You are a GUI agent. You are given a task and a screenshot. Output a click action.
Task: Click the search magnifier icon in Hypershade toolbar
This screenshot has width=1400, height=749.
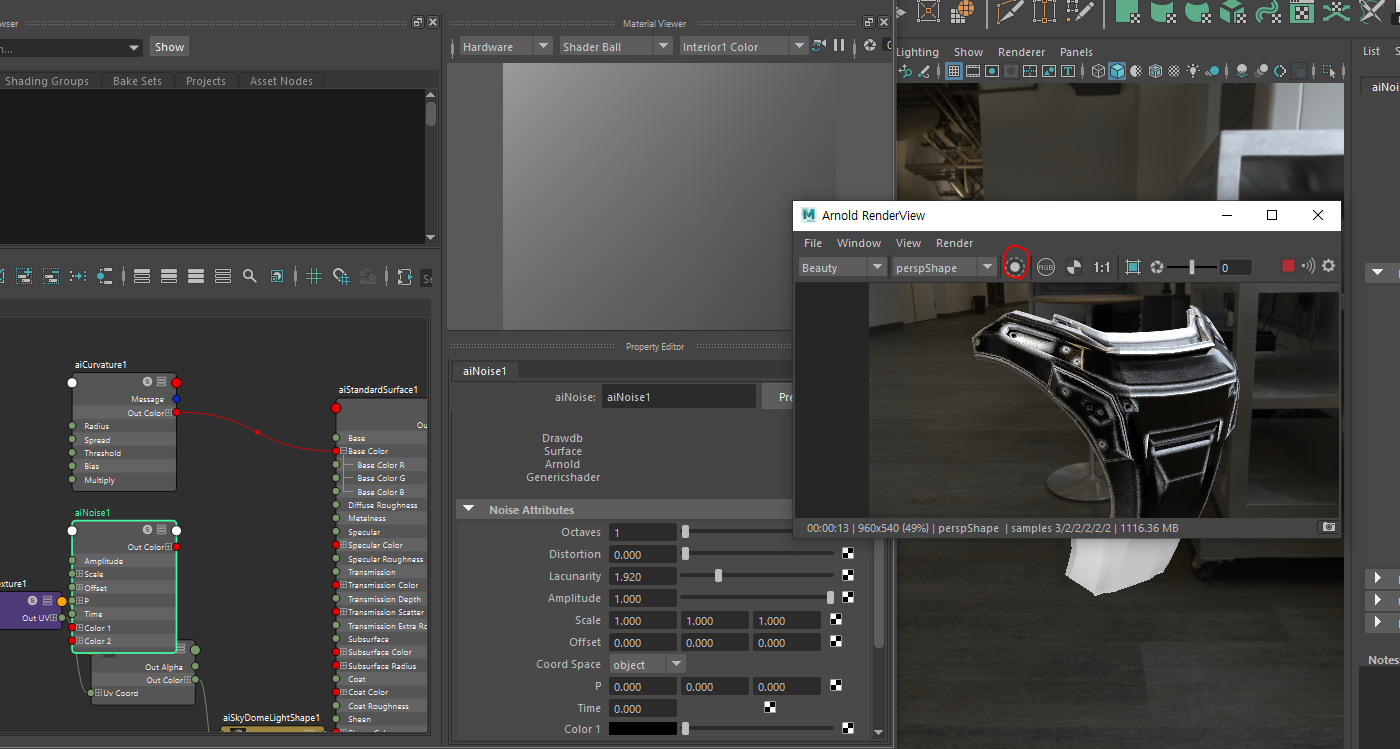pos(250,276)
